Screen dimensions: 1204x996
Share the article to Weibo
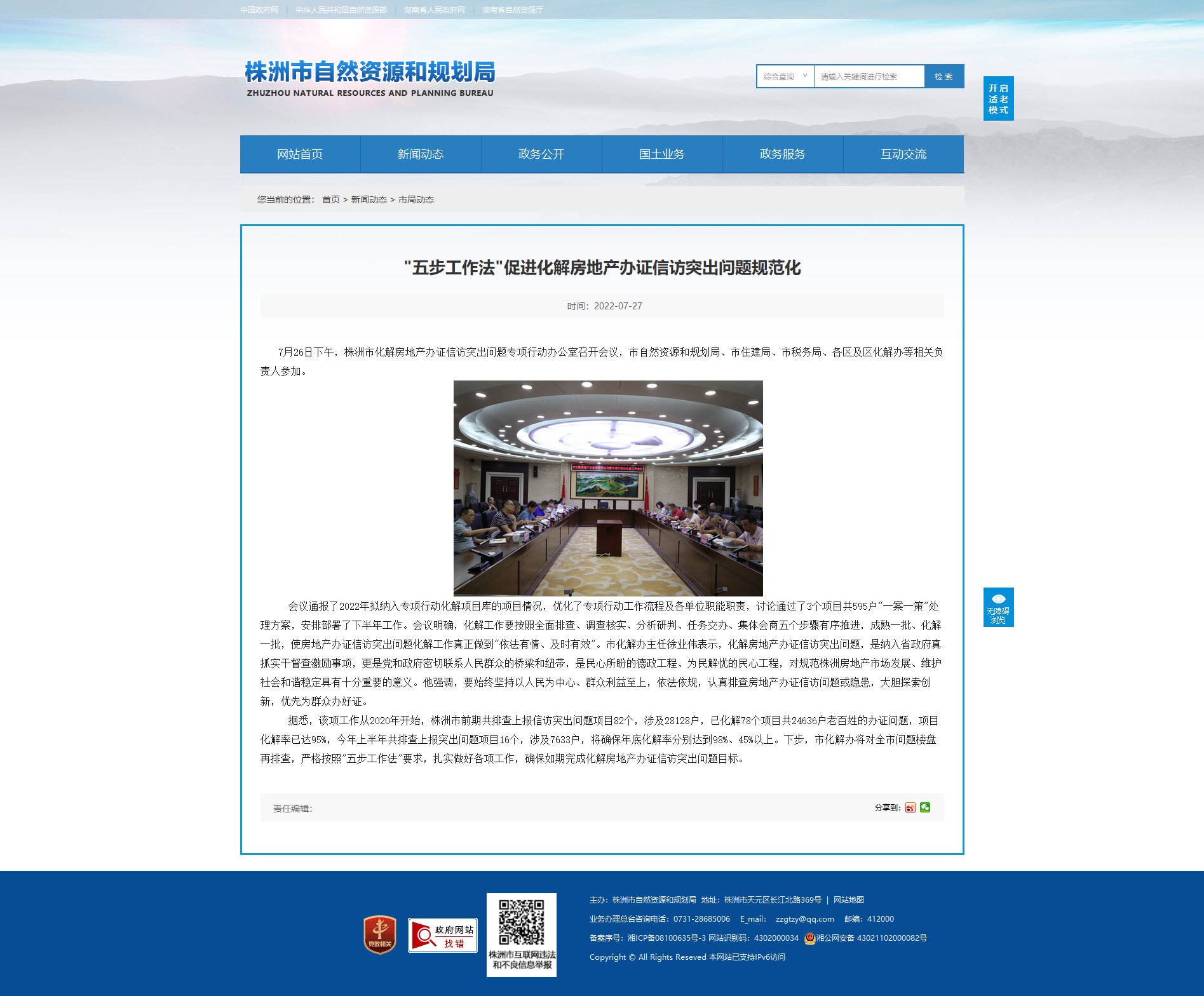pyautogui.click(x=910, y=807)
